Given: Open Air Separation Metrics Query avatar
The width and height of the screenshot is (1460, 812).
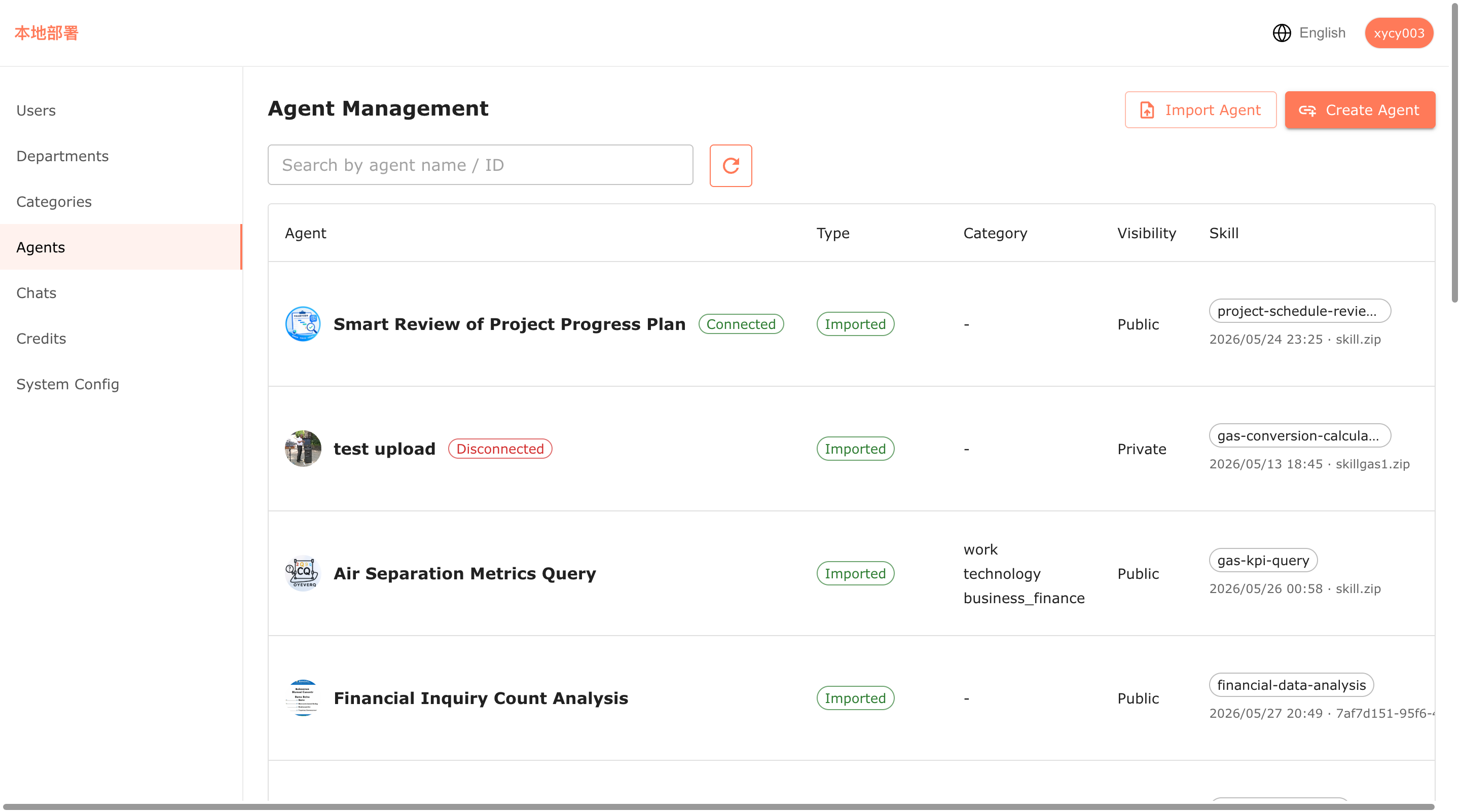Looking at the screenshot, I should tap(303, 573).
